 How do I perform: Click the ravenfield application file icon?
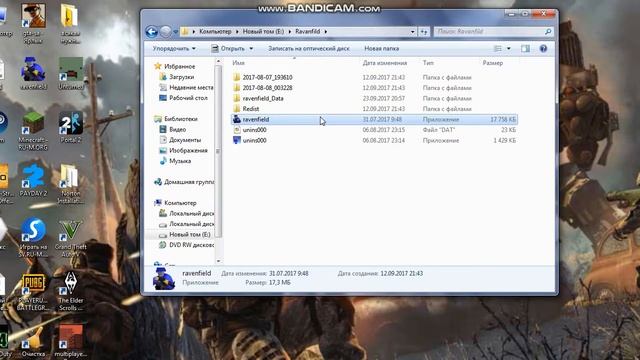pos(237,119)
